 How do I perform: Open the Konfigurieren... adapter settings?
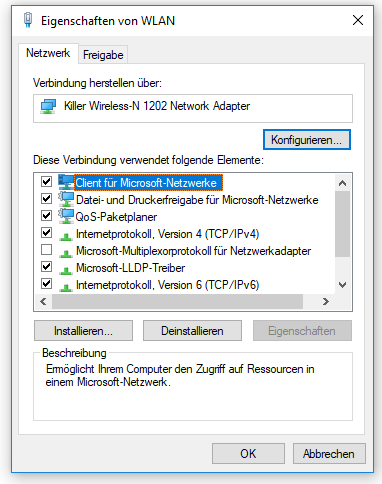(307, 140)
